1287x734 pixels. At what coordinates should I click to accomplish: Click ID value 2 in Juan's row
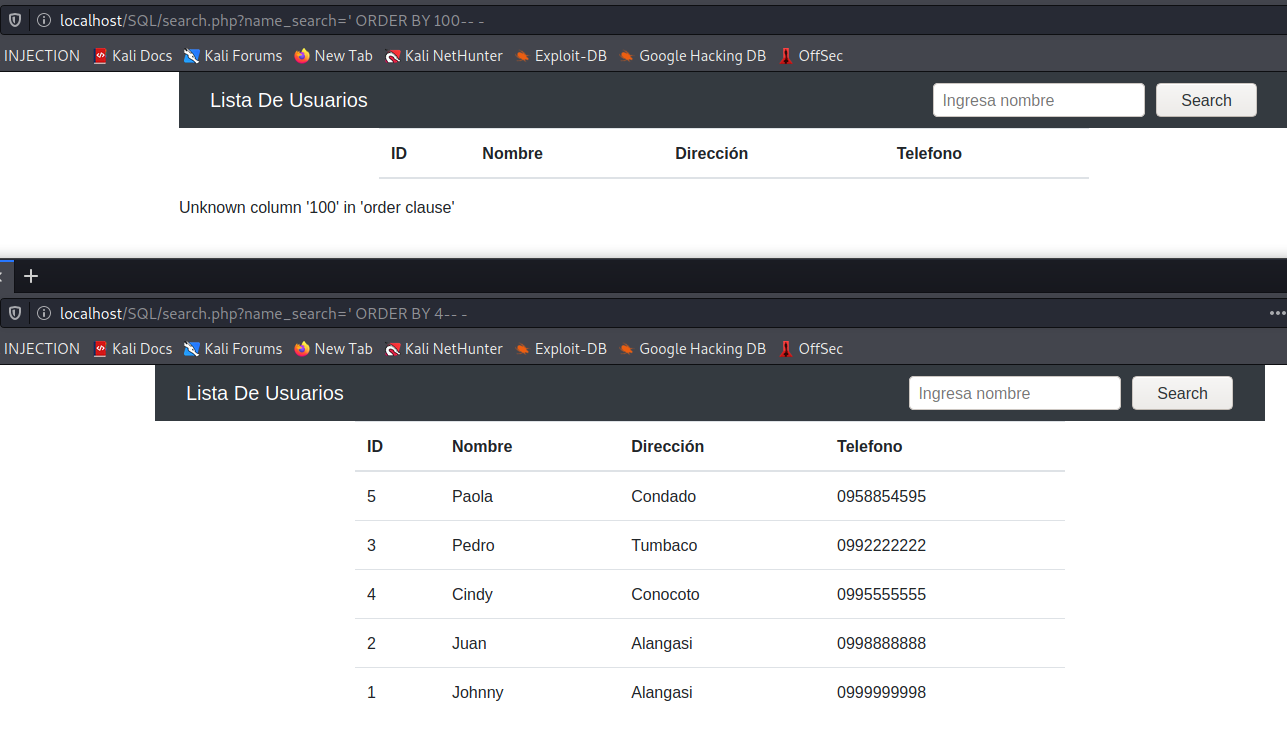point(371,643)
